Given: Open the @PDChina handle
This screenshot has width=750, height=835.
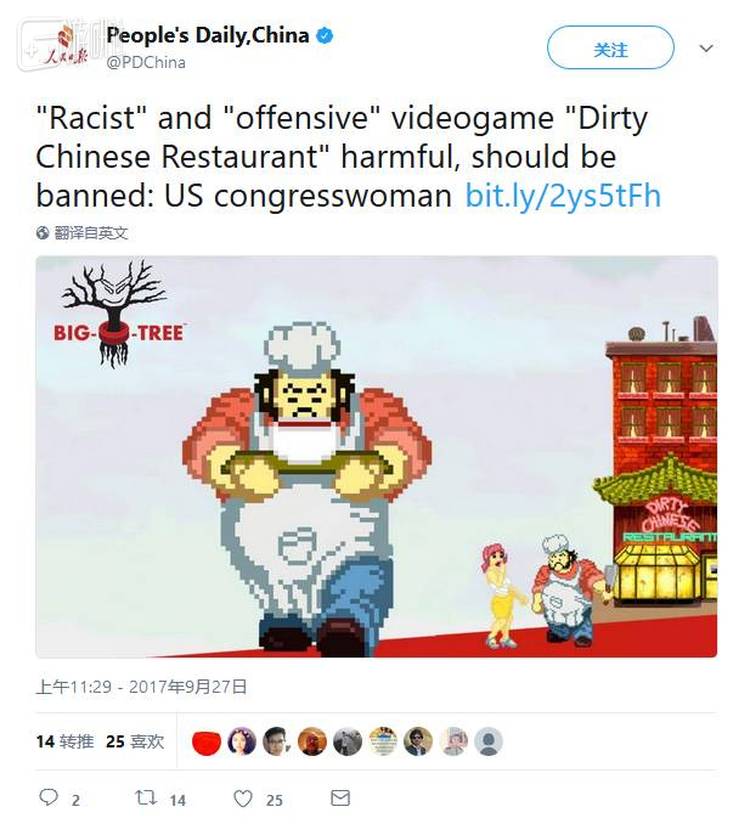Looking at the screenshot, I should [146, 63].
